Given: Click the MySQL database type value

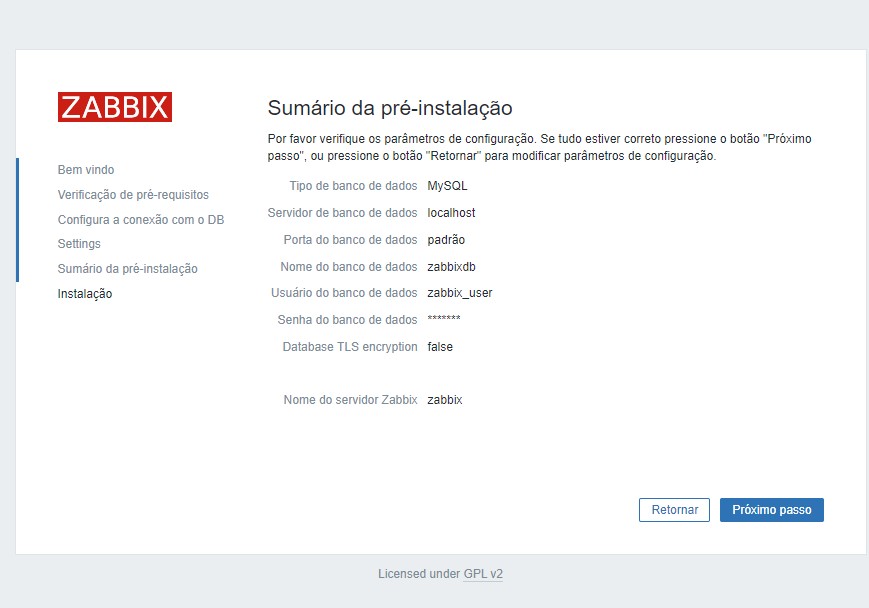Looking at the screenshot, I should tap(446, 185).
